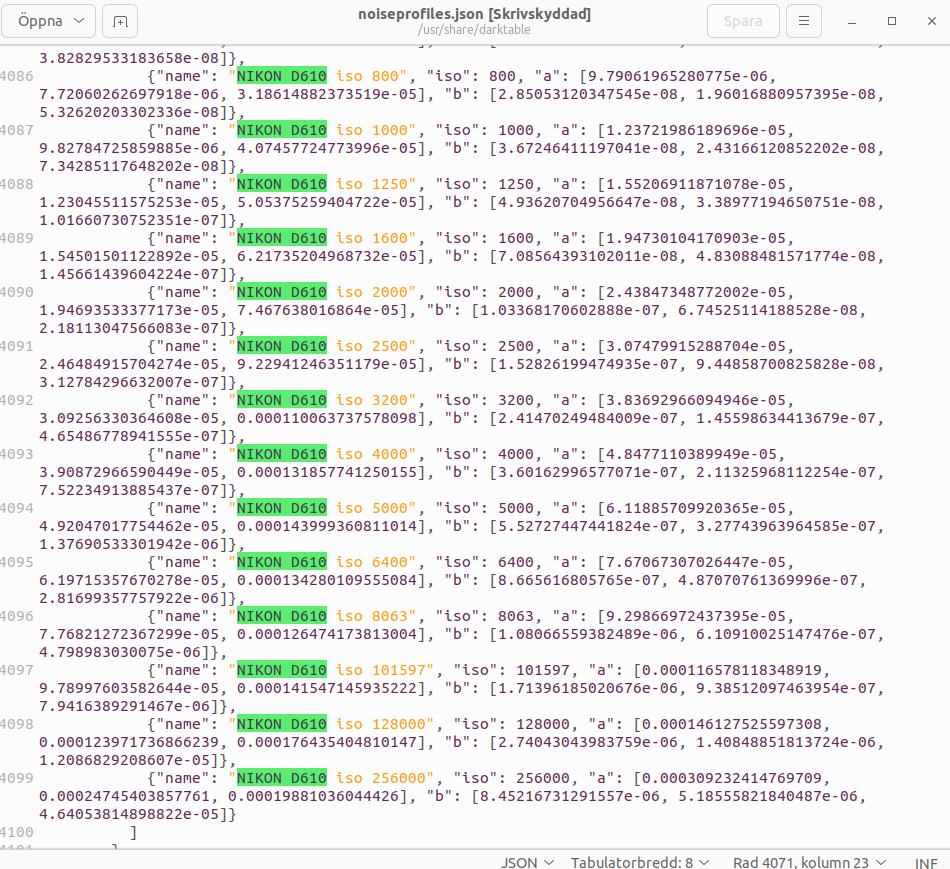Click line number 4094 in gutter
This screenshot has height=869, width=950.
(x=16, y=508)
